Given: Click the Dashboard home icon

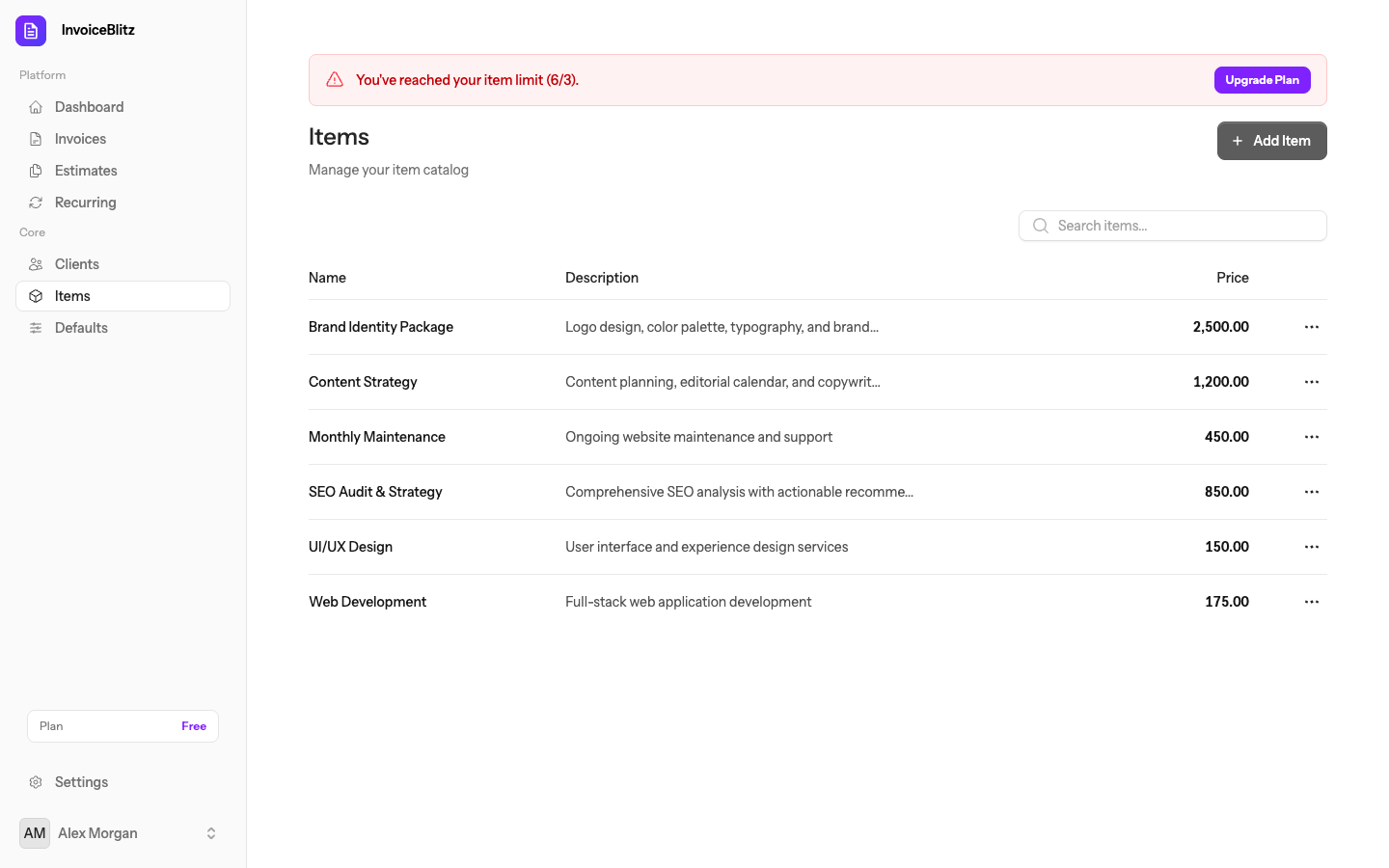Looking at the screenshot, I should (36, 107).
